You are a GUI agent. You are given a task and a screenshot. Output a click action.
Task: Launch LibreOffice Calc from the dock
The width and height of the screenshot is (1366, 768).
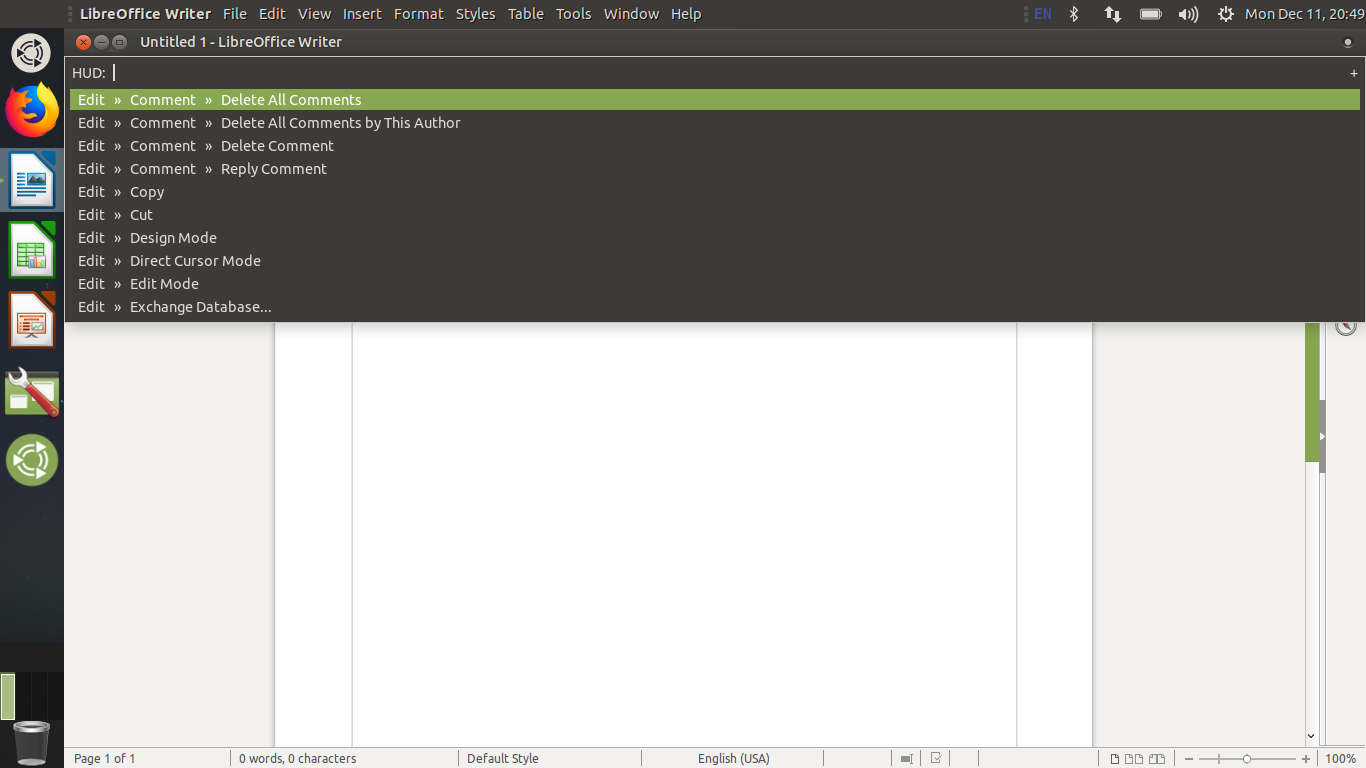(x=32, y=250)
